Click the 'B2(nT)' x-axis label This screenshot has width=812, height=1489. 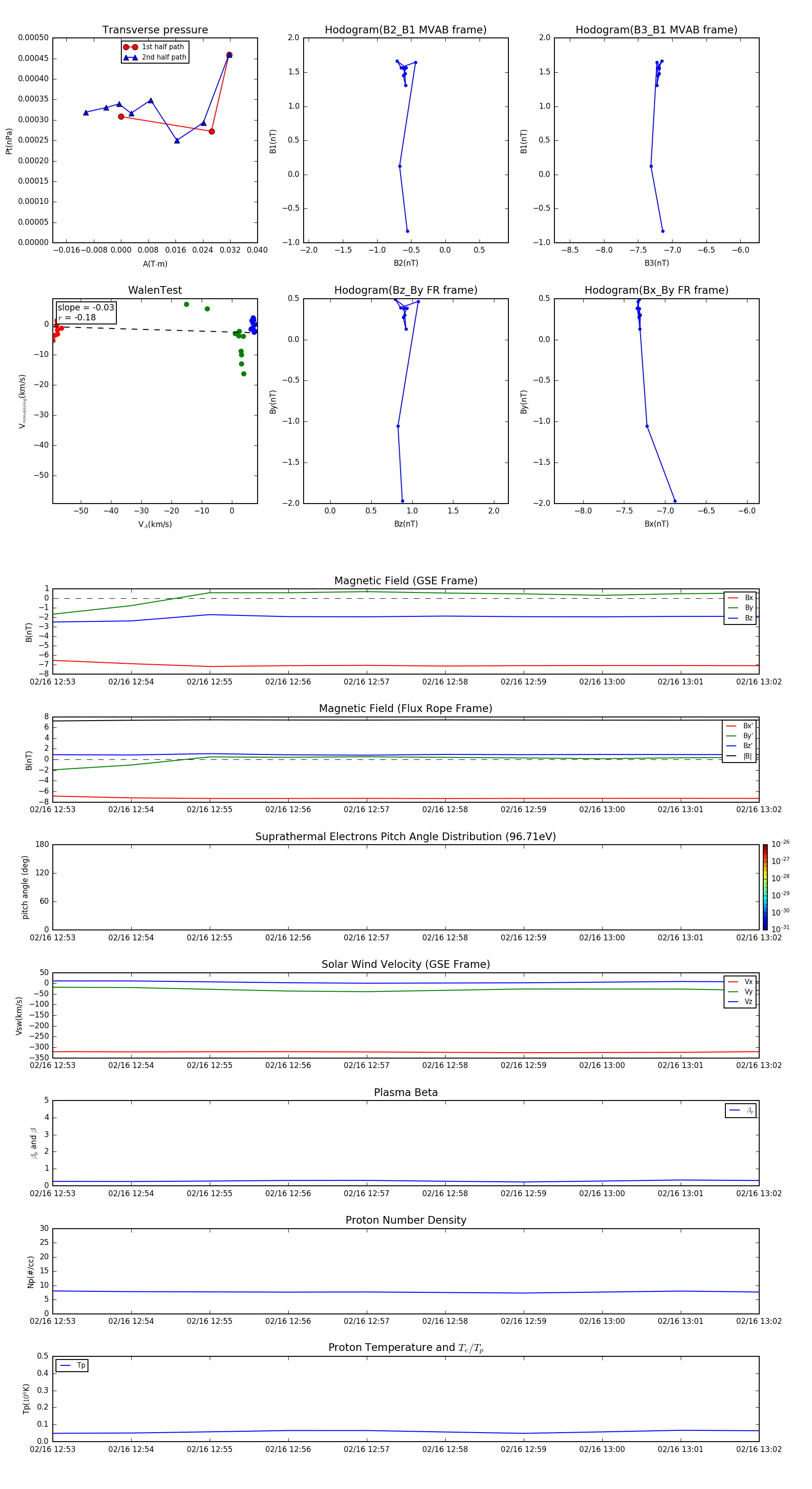(x=406, y=263)
